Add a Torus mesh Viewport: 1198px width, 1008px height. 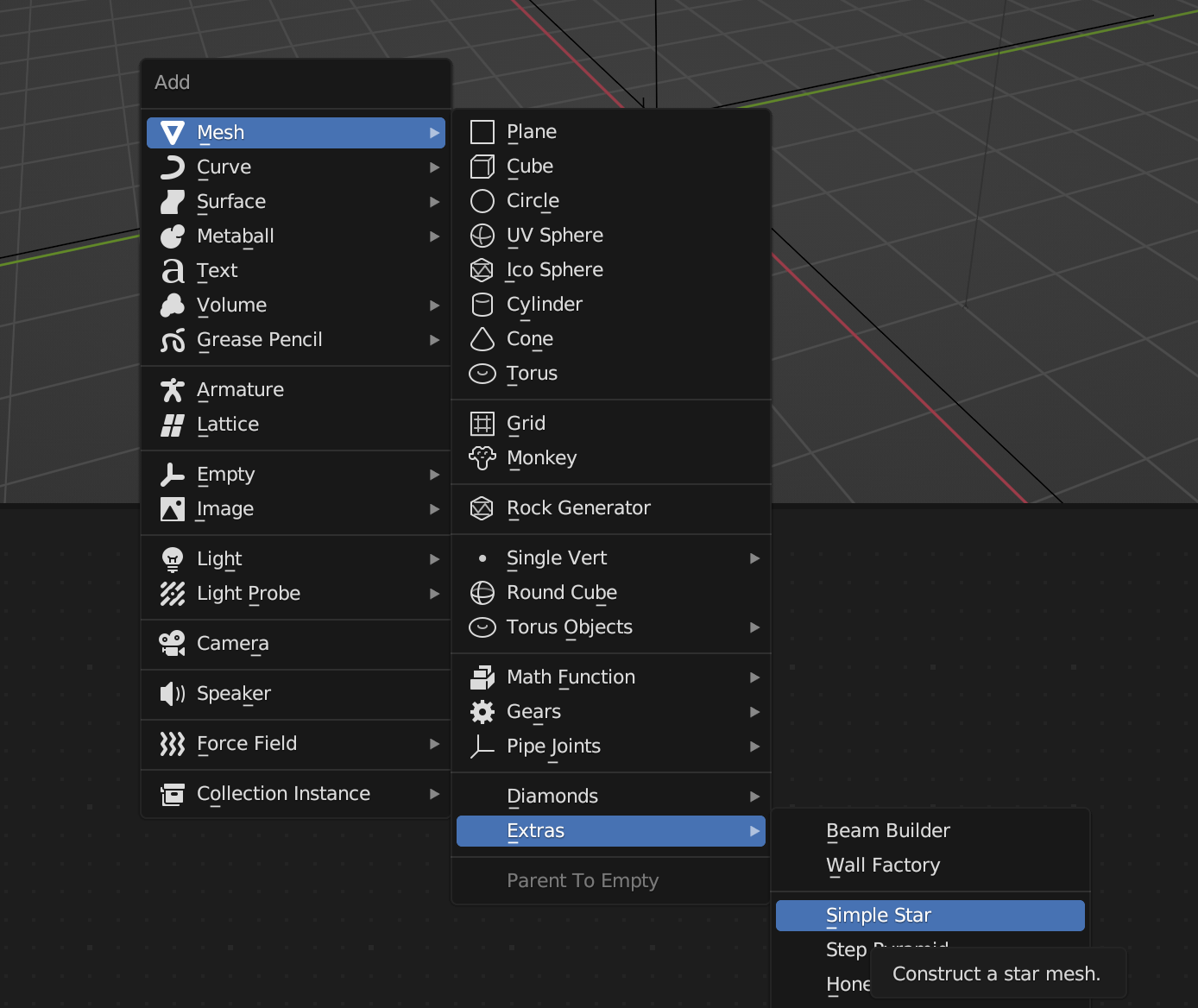[x=611, y=374]
